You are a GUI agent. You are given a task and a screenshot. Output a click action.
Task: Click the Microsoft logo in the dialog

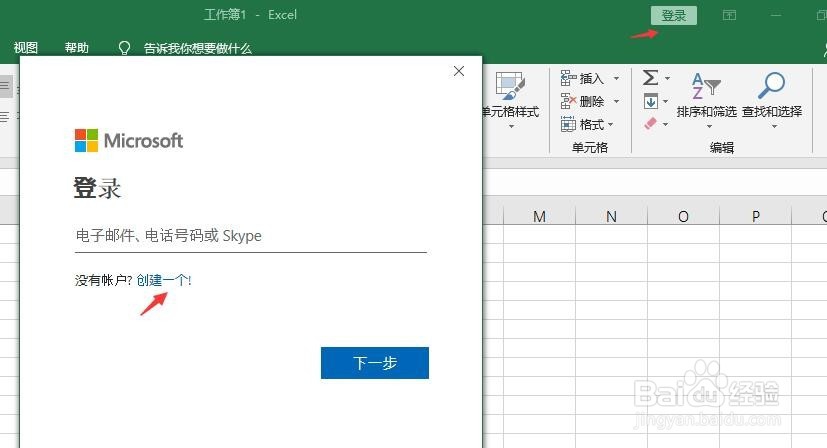click(x=129, y=140)
